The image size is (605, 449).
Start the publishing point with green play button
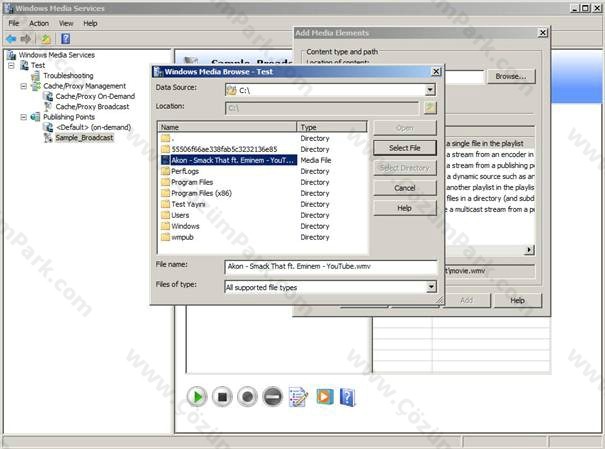tap(197, 397)
